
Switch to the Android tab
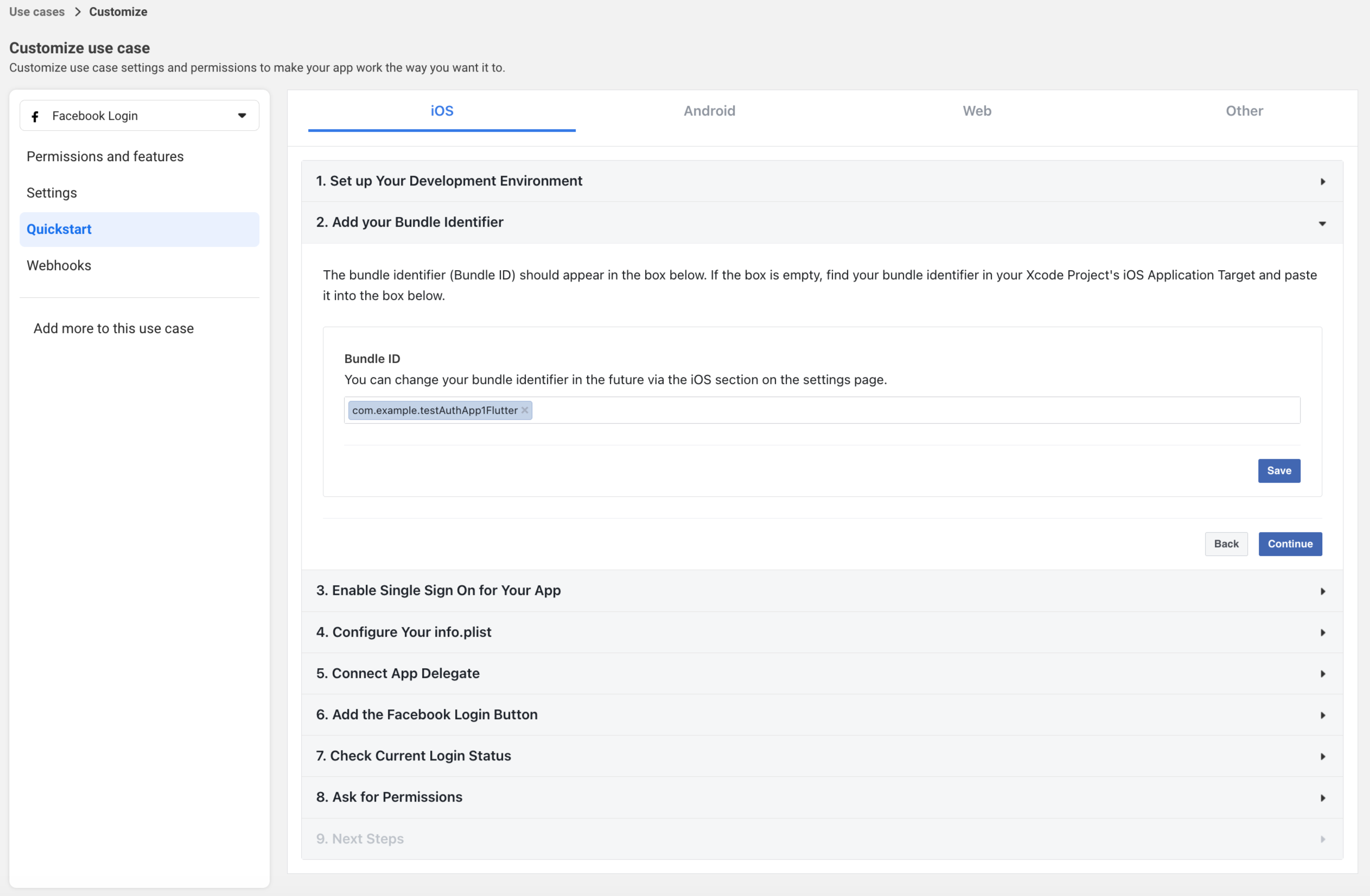tap(709, 111)
